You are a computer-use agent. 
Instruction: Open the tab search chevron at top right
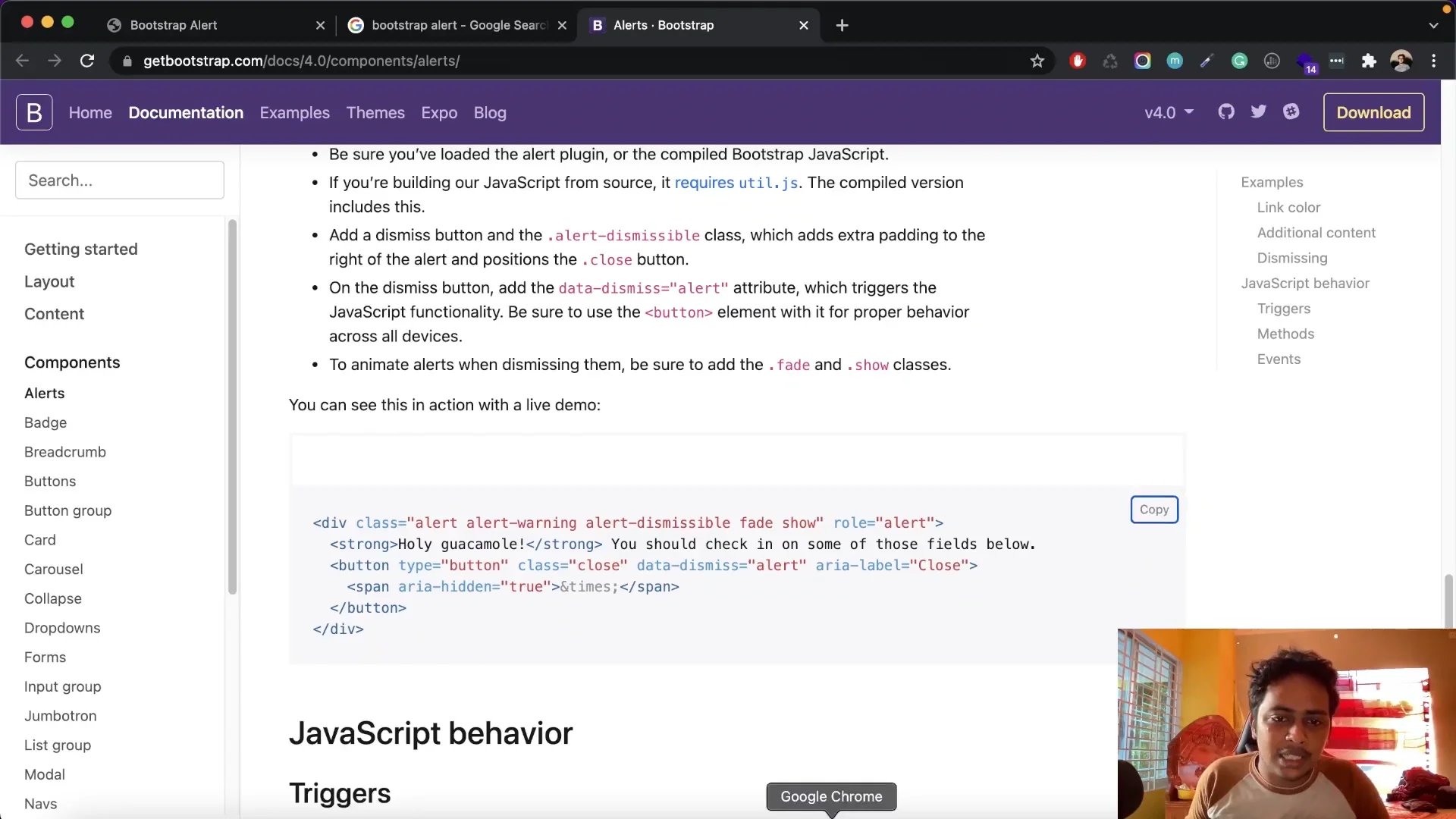point(1433,25)
